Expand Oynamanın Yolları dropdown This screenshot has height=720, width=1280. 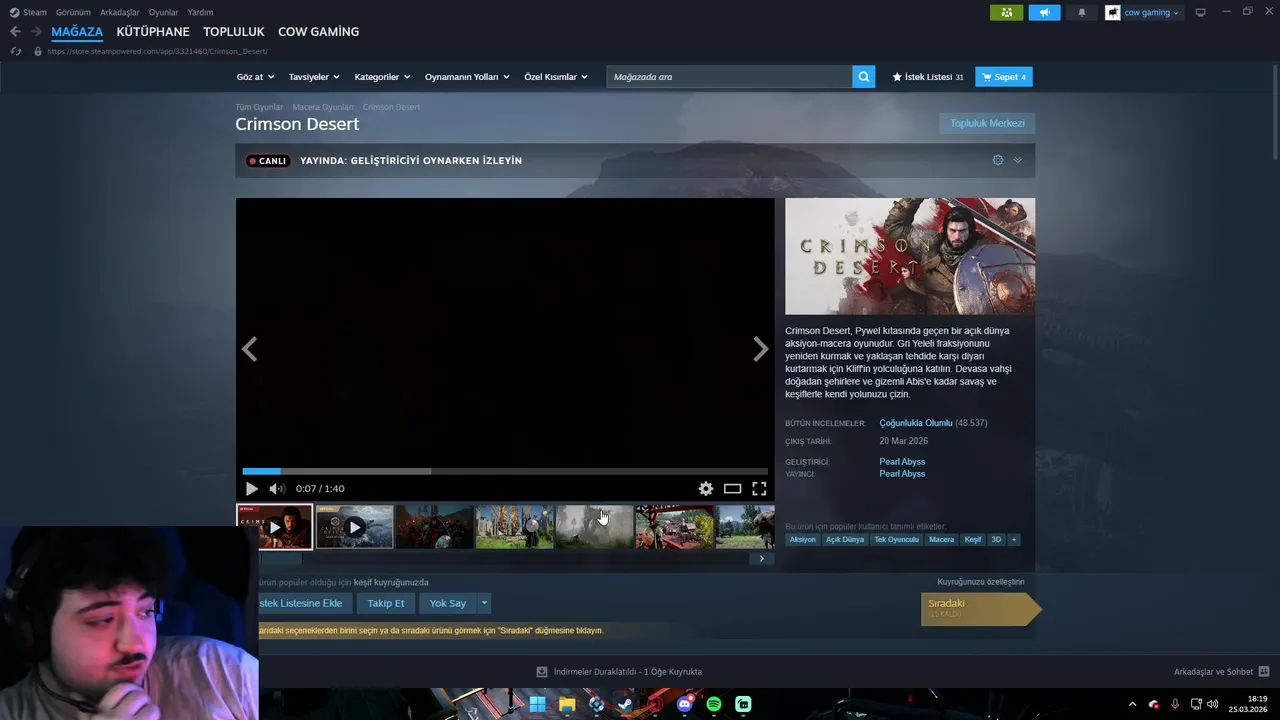point(467,77)
